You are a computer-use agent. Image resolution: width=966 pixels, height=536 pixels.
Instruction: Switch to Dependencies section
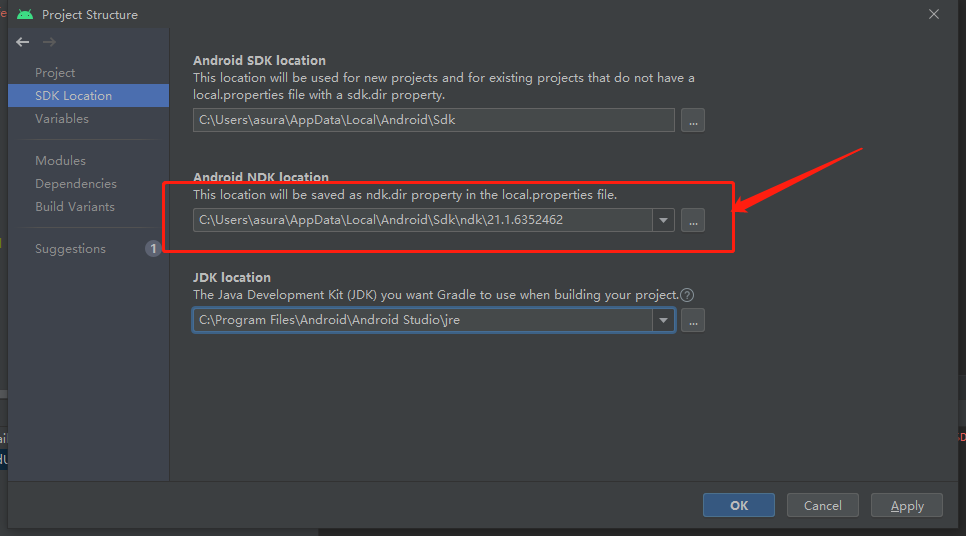76,184
